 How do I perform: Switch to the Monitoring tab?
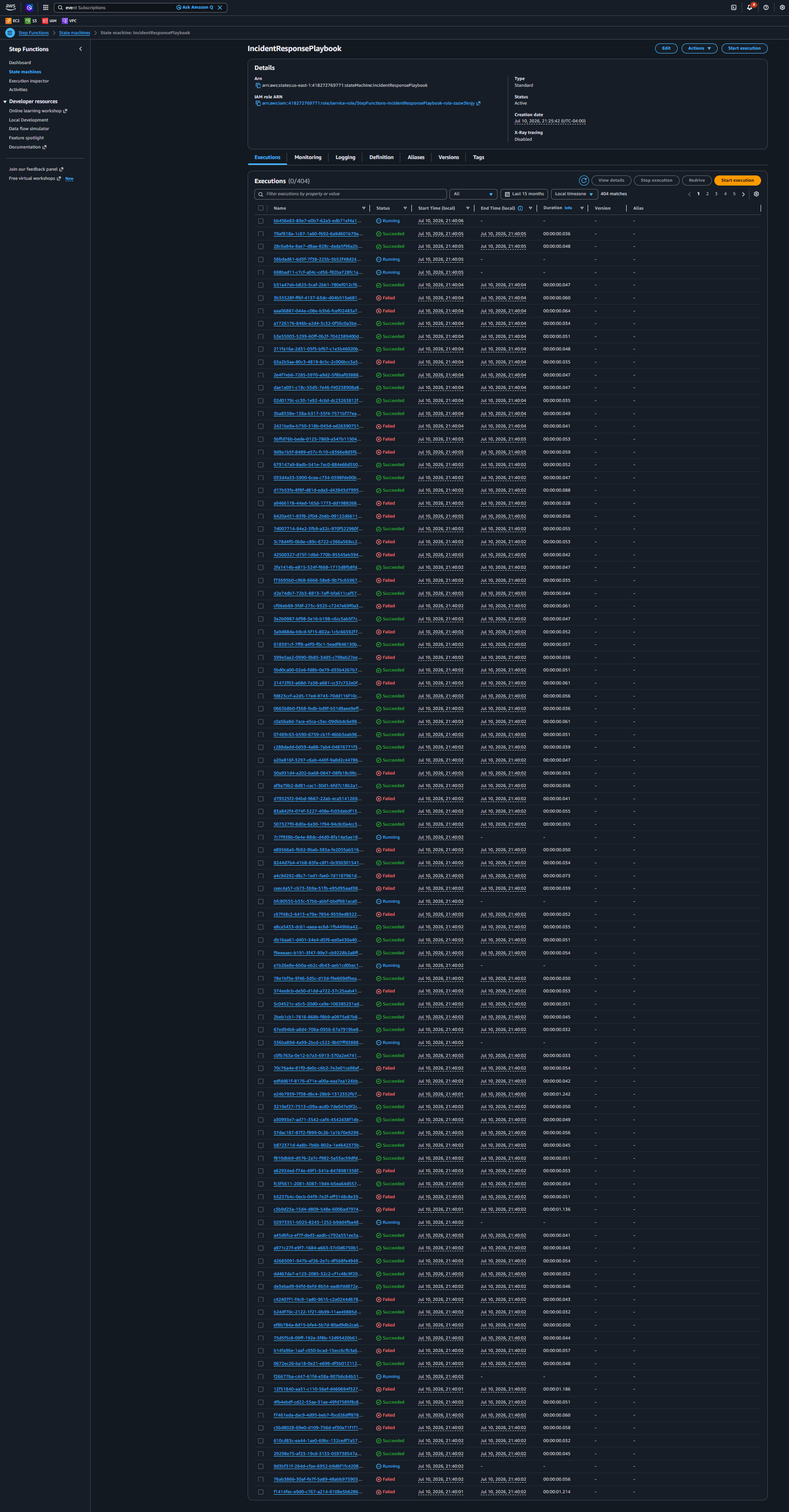tap(307, 157)
